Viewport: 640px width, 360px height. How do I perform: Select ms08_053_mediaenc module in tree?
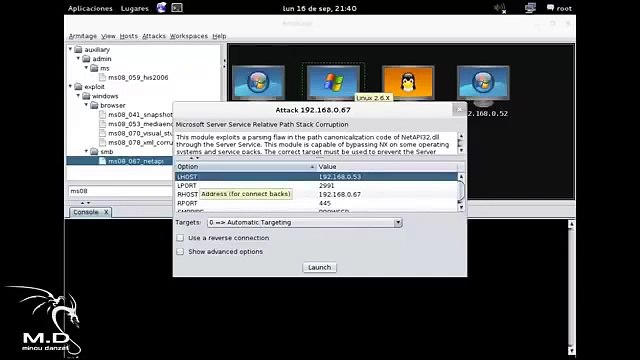140,124
